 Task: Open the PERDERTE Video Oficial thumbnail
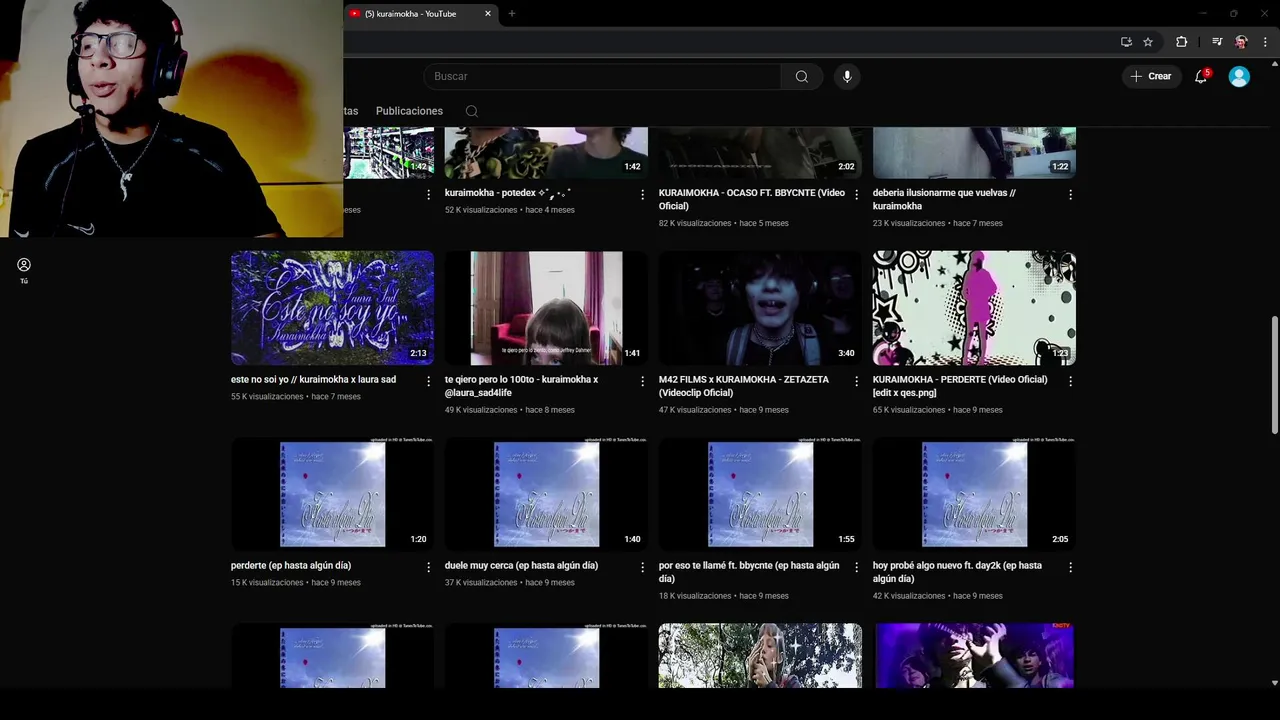pos(974,308)
